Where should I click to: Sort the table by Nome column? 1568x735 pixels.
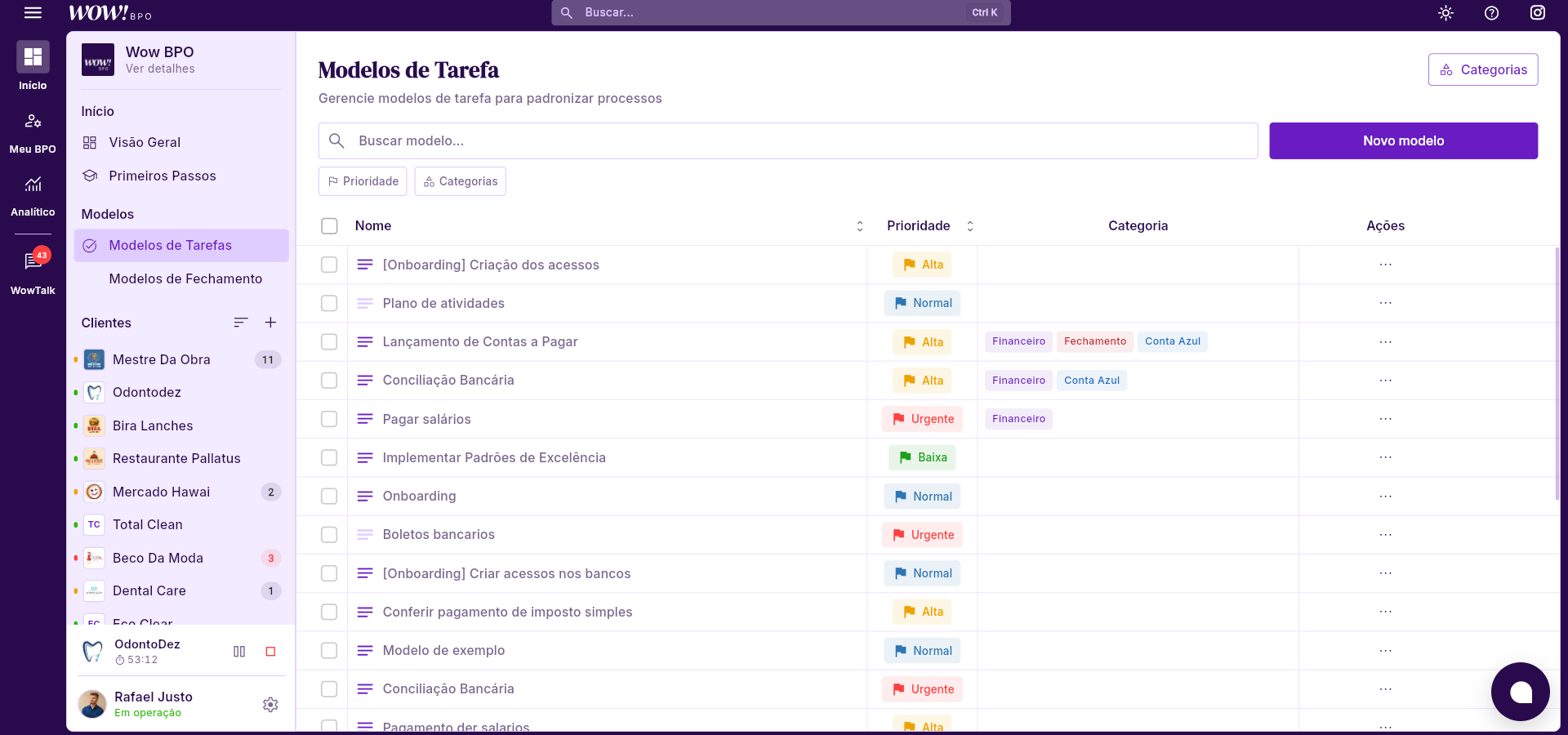click(859, 226)
